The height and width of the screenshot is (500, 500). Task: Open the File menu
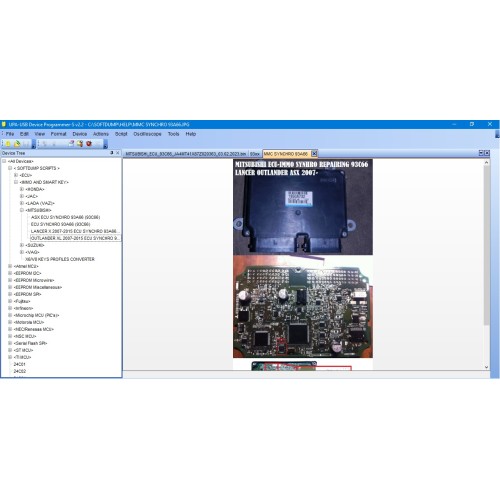(x=10, y=134)
